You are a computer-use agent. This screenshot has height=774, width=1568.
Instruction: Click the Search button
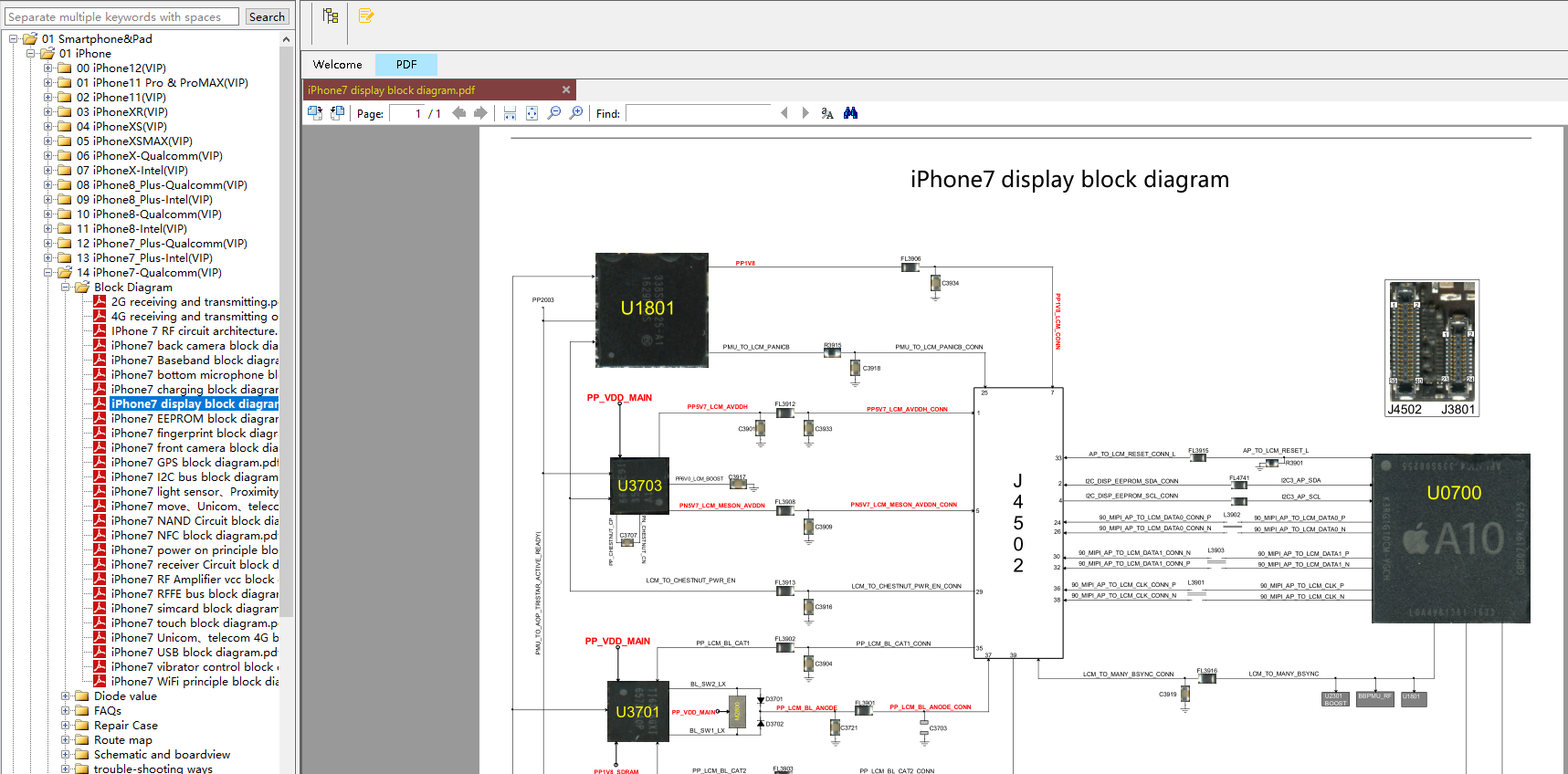(x=267, y=16)
